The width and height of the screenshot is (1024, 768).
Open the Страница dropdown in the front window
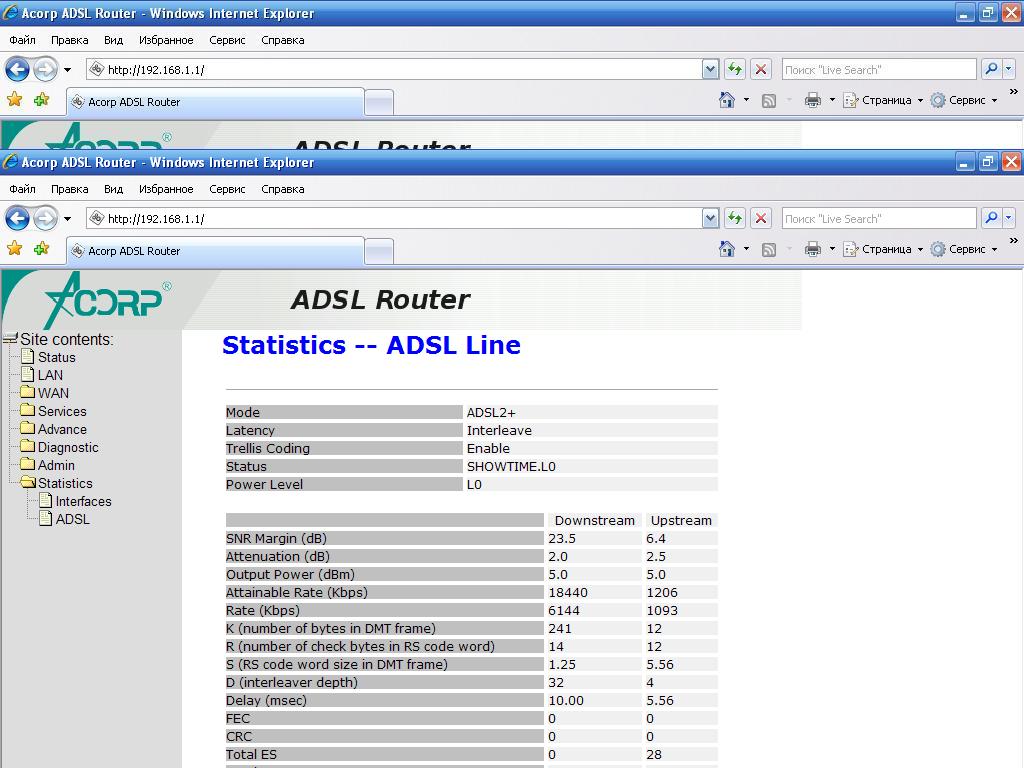pyautogui.click(x=885, y=249)
